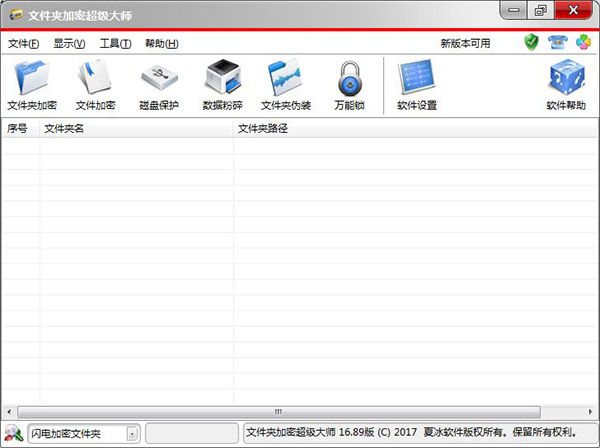The height and width of the screenshot is (448, 600).
Task: Open the 万能锁 universal lock tool
Action: [x=349, y=85]
